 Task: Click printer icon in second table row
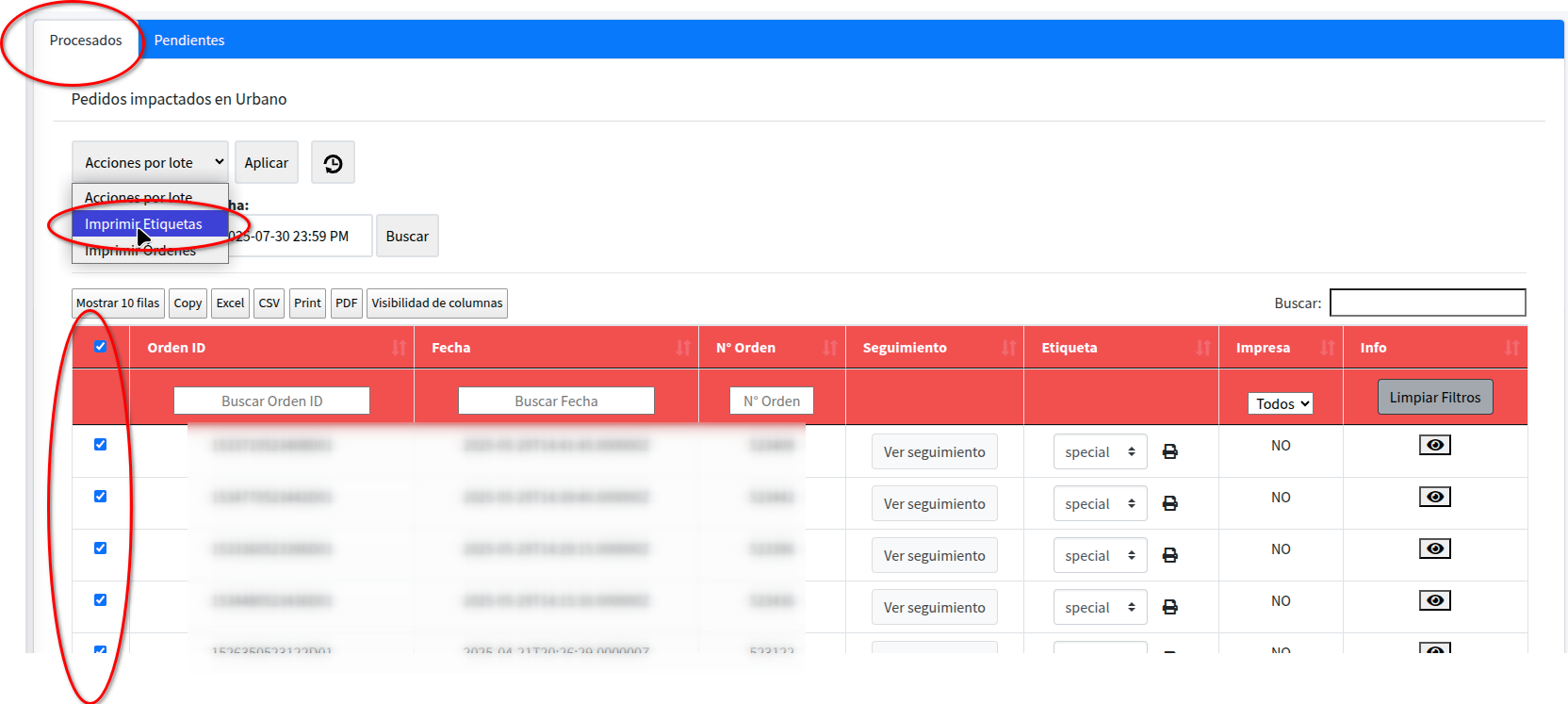pyautogui.click(x=1169, y=504)
